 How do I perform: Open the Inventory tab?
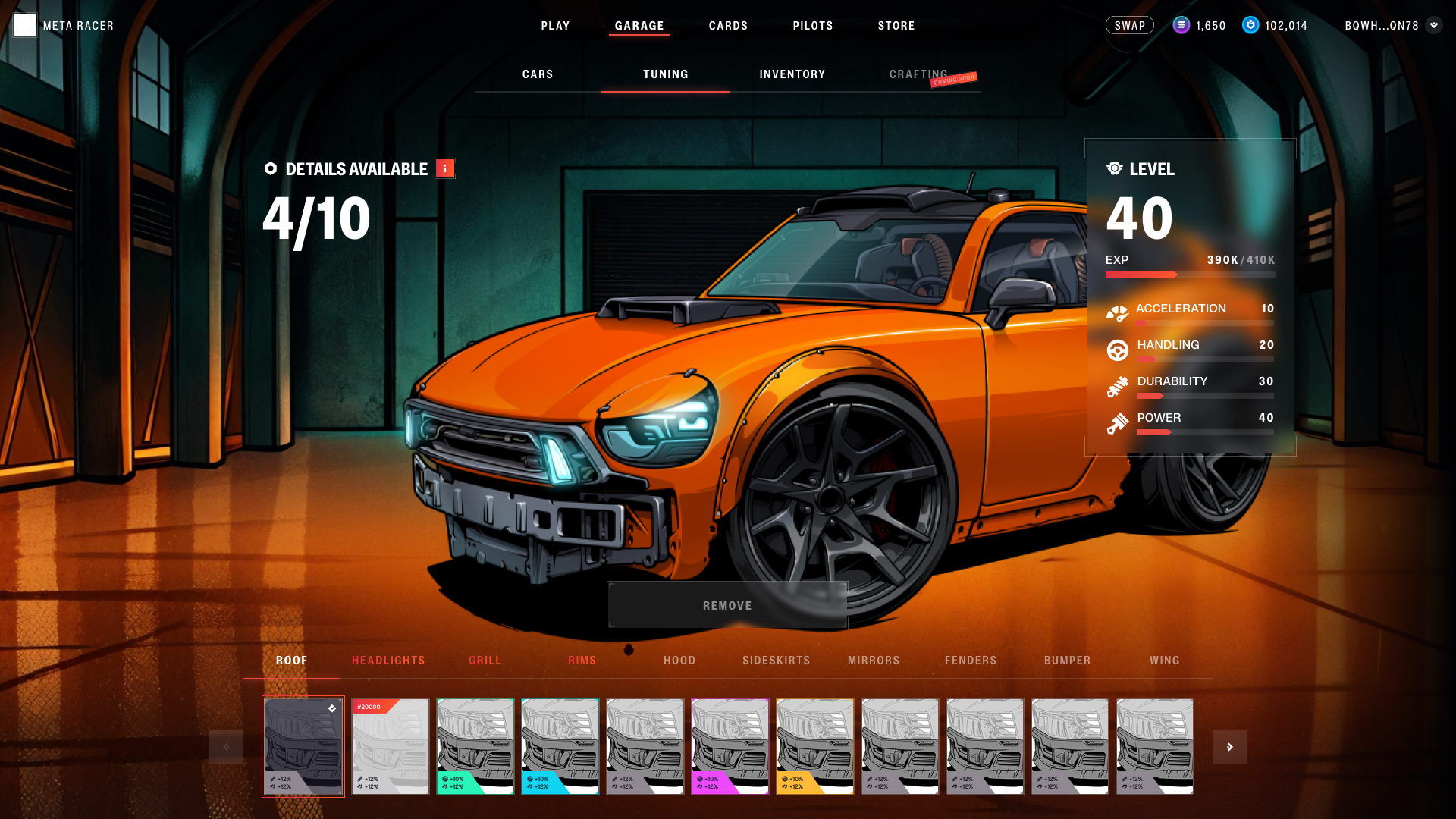click(x=792, y=74)
